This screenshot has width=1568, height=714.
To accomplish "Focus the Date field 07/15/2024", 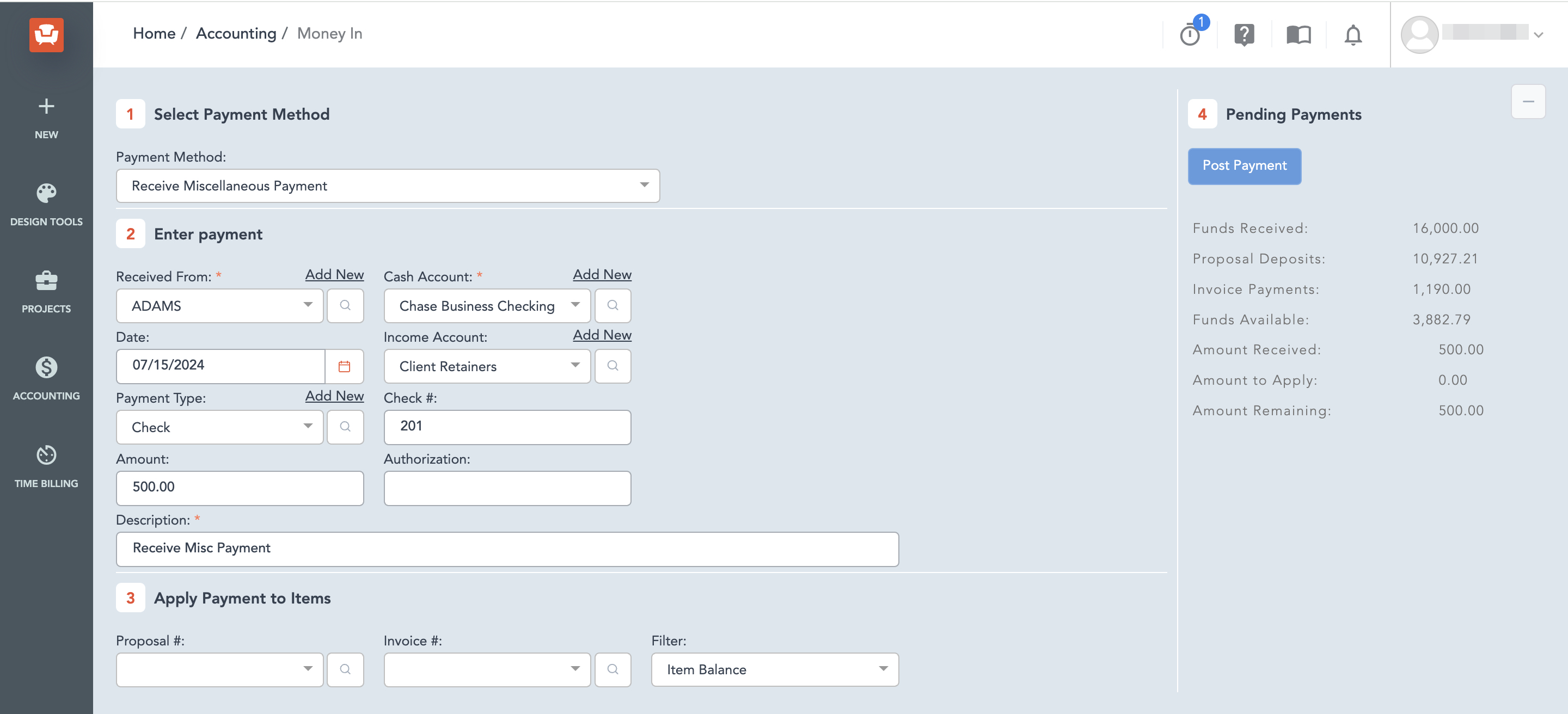I will (x=220, y=366).
